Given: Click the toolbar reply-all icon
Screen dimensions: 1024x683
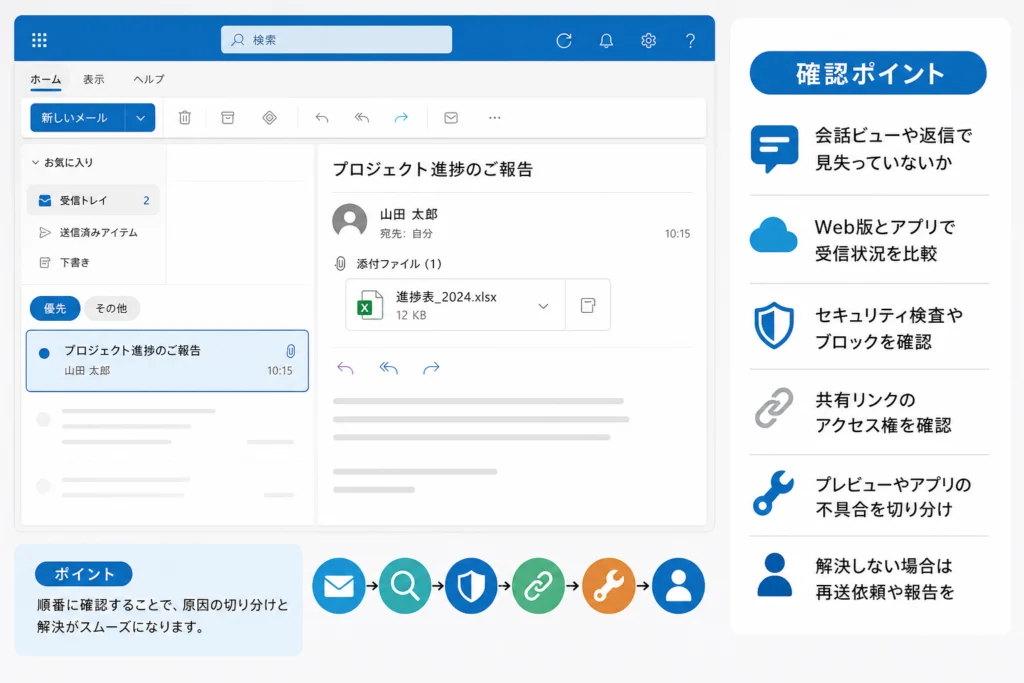Looking at the screenshot, I should (x=362, y=118).
